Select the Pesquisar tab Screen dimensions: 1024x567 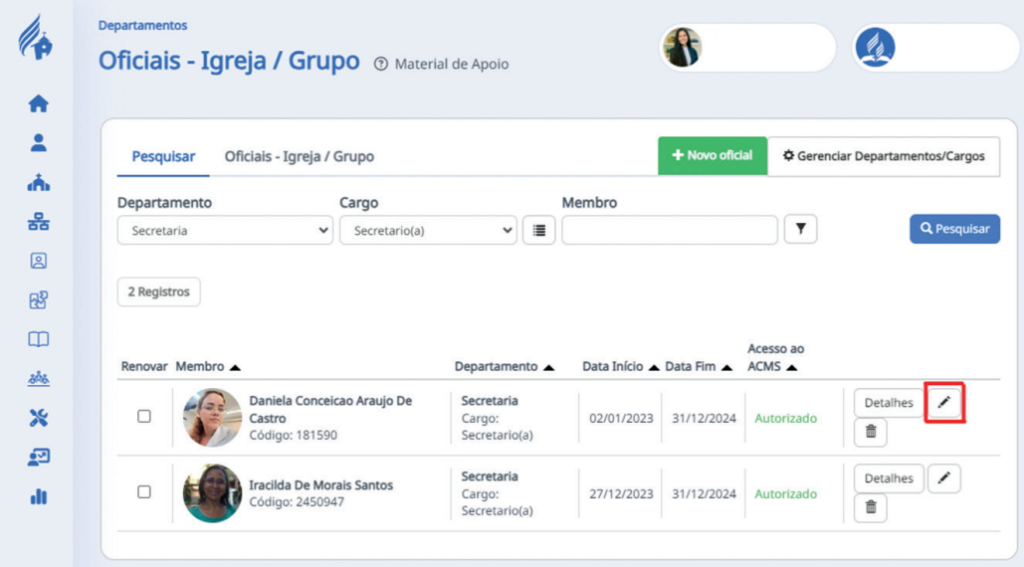(x=163, y=156)
